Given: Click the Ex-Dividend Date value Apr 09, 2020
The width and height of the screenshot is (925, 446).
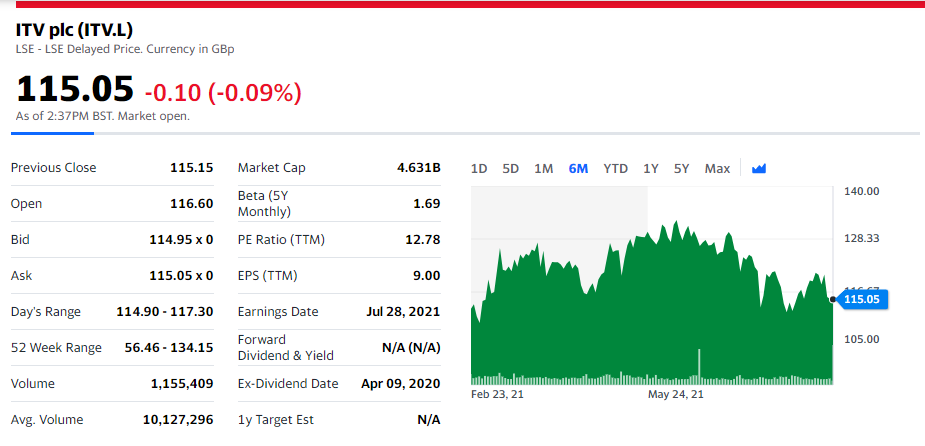Looking at the screenshot, I should coord(401,383).
